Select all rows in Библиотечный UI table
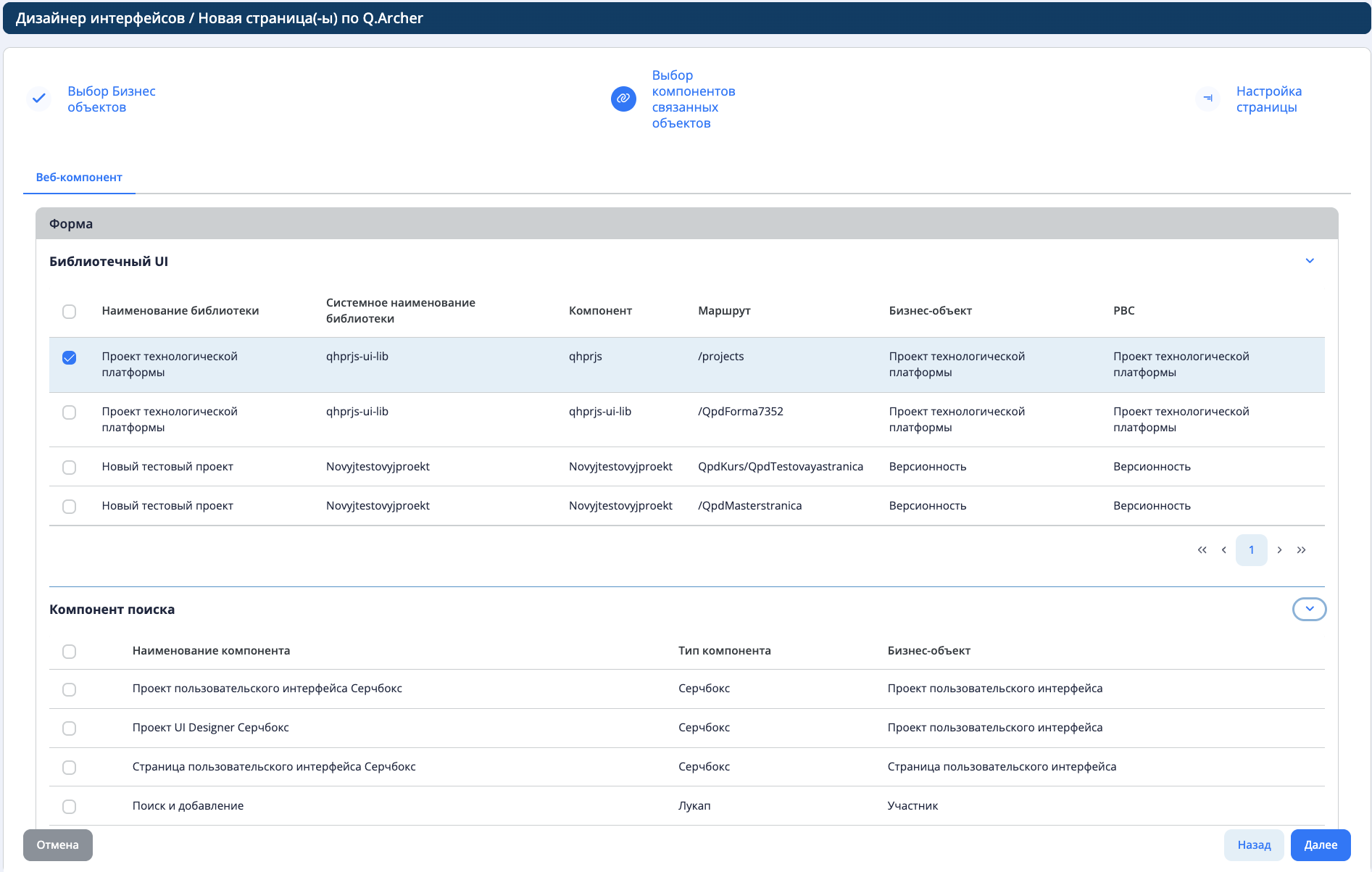1372x872 pixels. 70,312
